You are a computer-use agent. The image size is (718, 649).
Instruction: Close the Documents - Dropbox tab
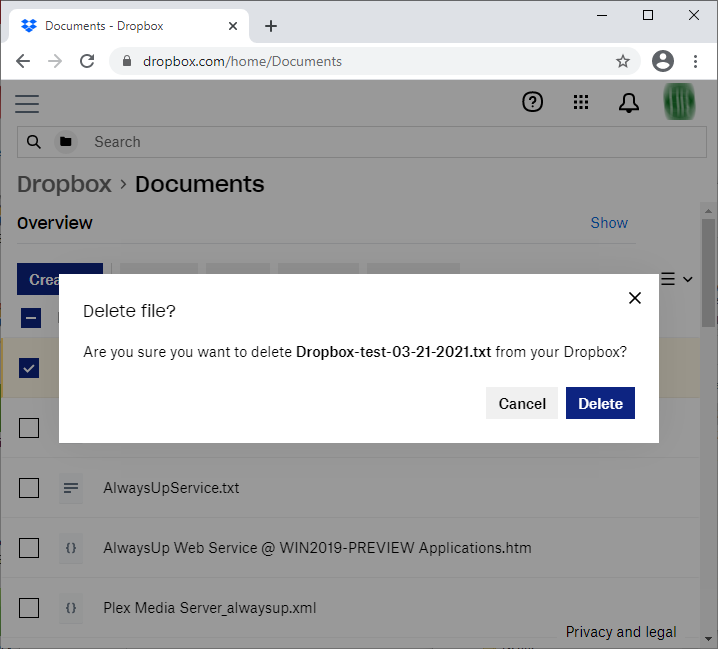pyautogui.click(x=233, y=26)
